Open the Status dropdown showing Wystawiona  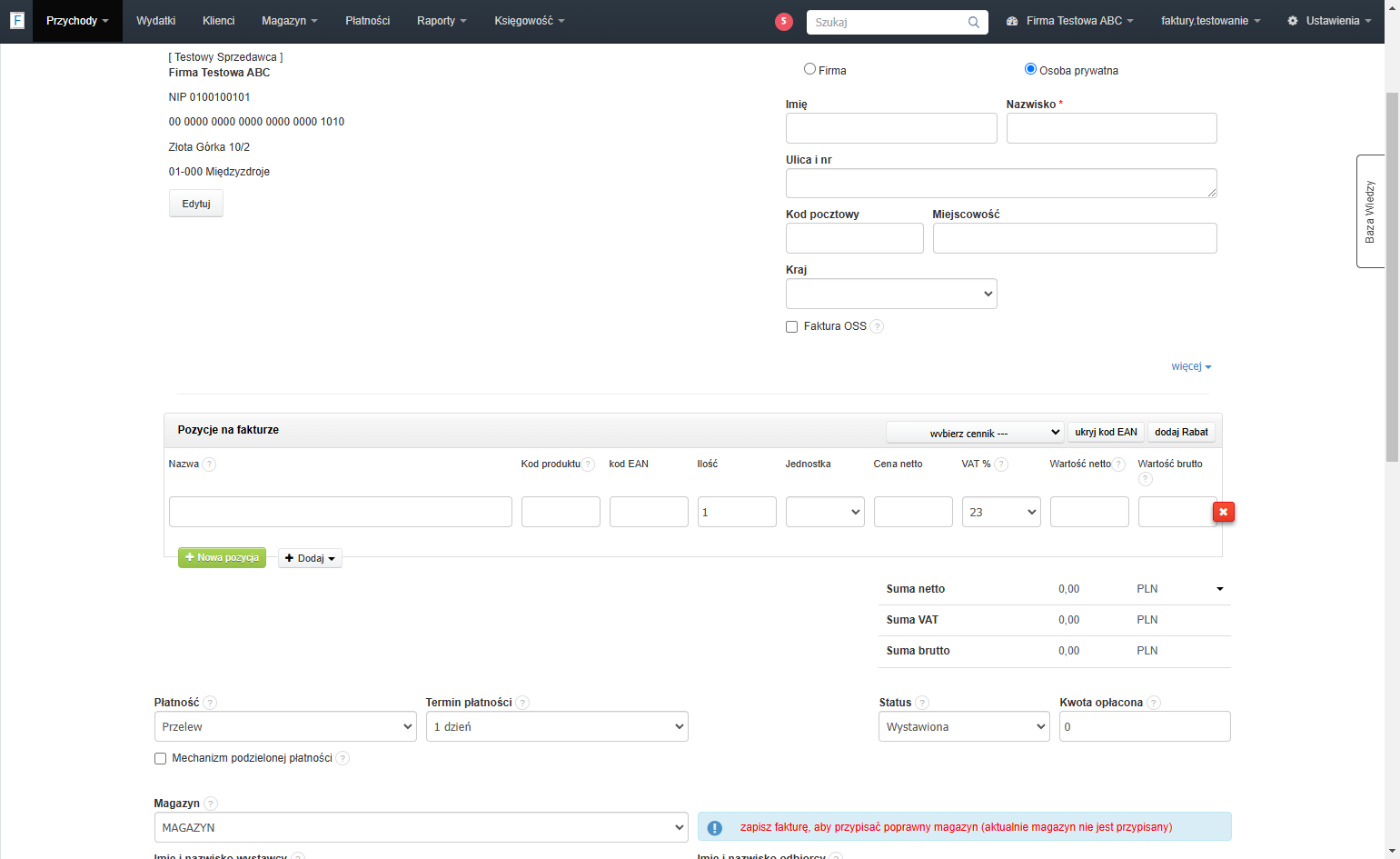coord(964,726)
